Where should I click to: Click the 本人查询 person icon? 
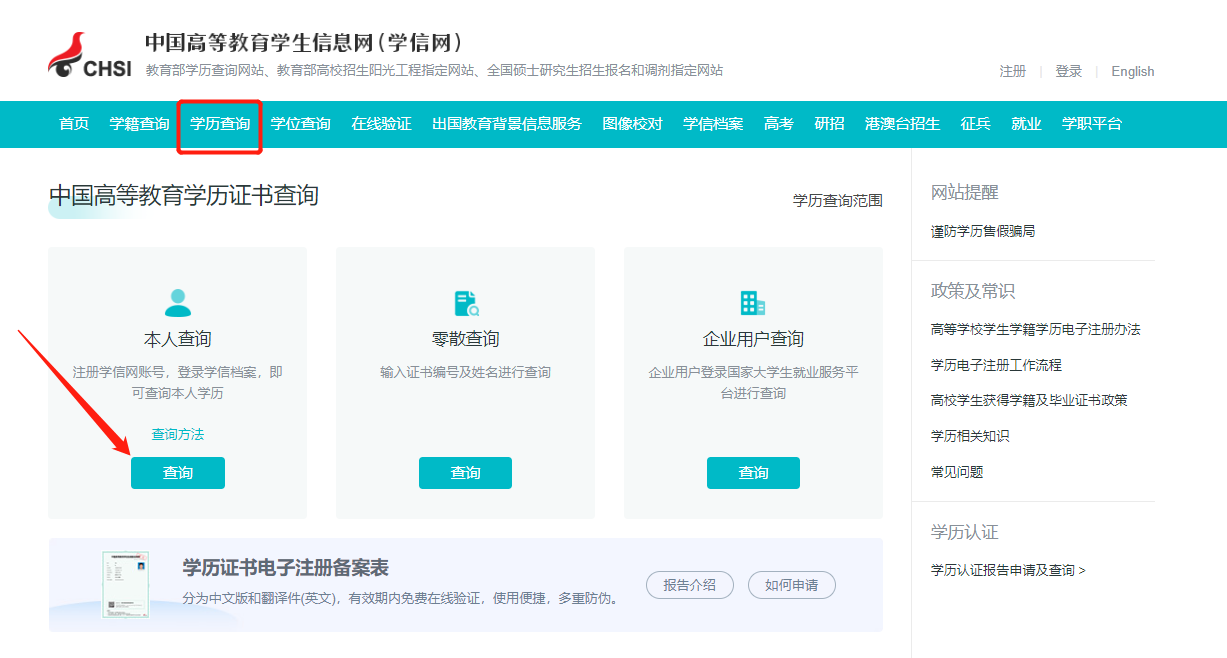coord(177,303)
